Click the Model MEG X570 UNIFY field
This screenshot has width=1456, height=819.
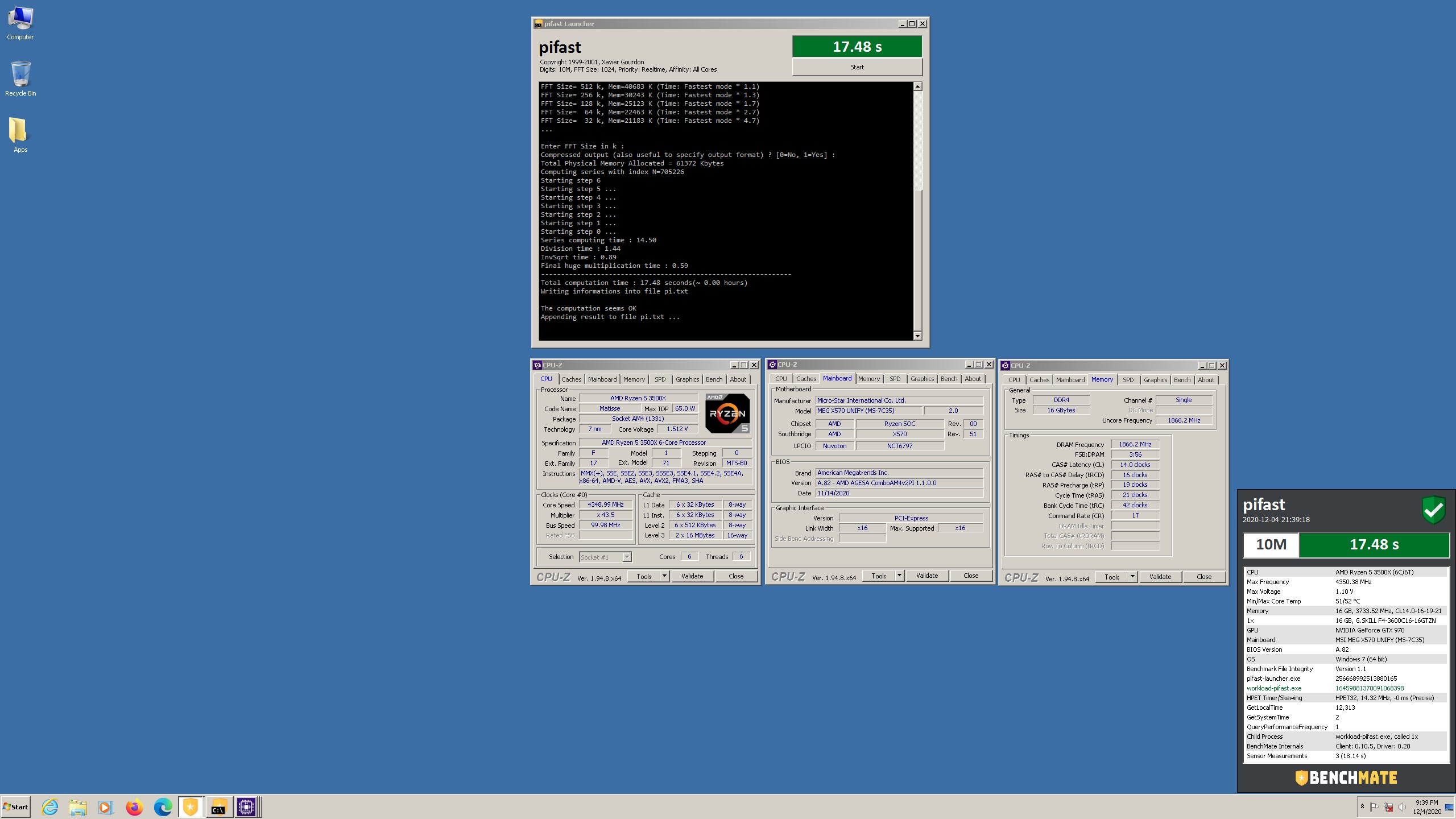pos(868,411)
